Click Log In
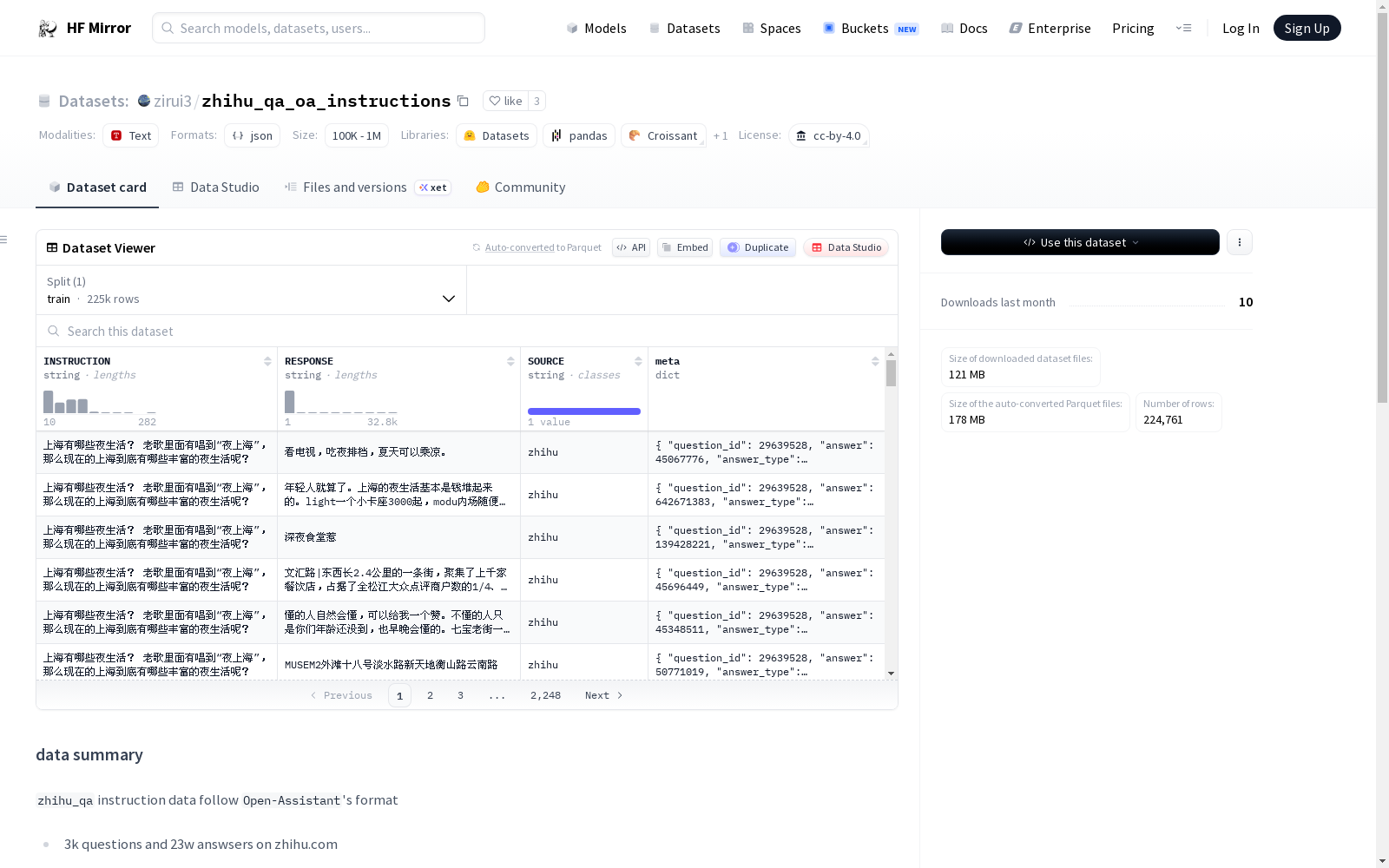Image resolution: width=1389 pixels, height=868 pixels. point(1241,28)
